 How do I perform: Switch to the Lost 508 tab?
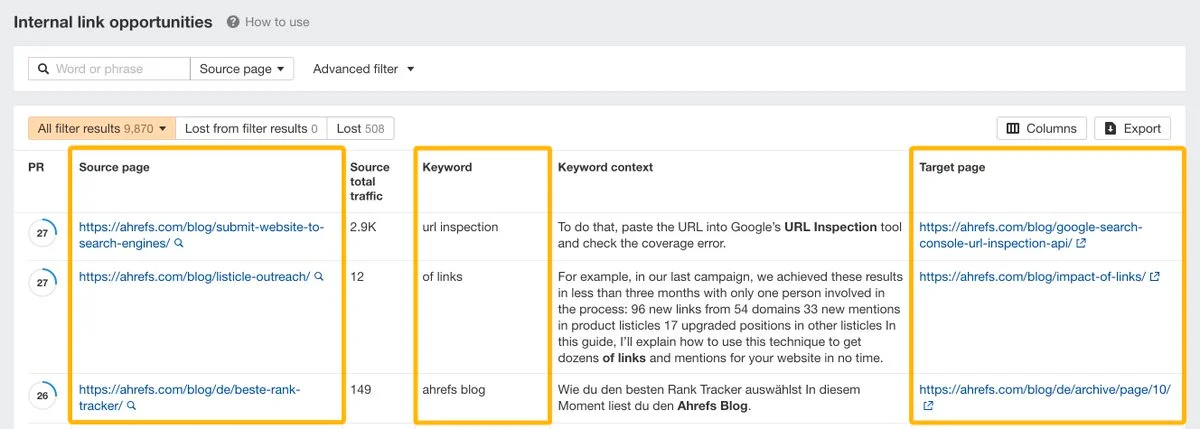[360, 128]
